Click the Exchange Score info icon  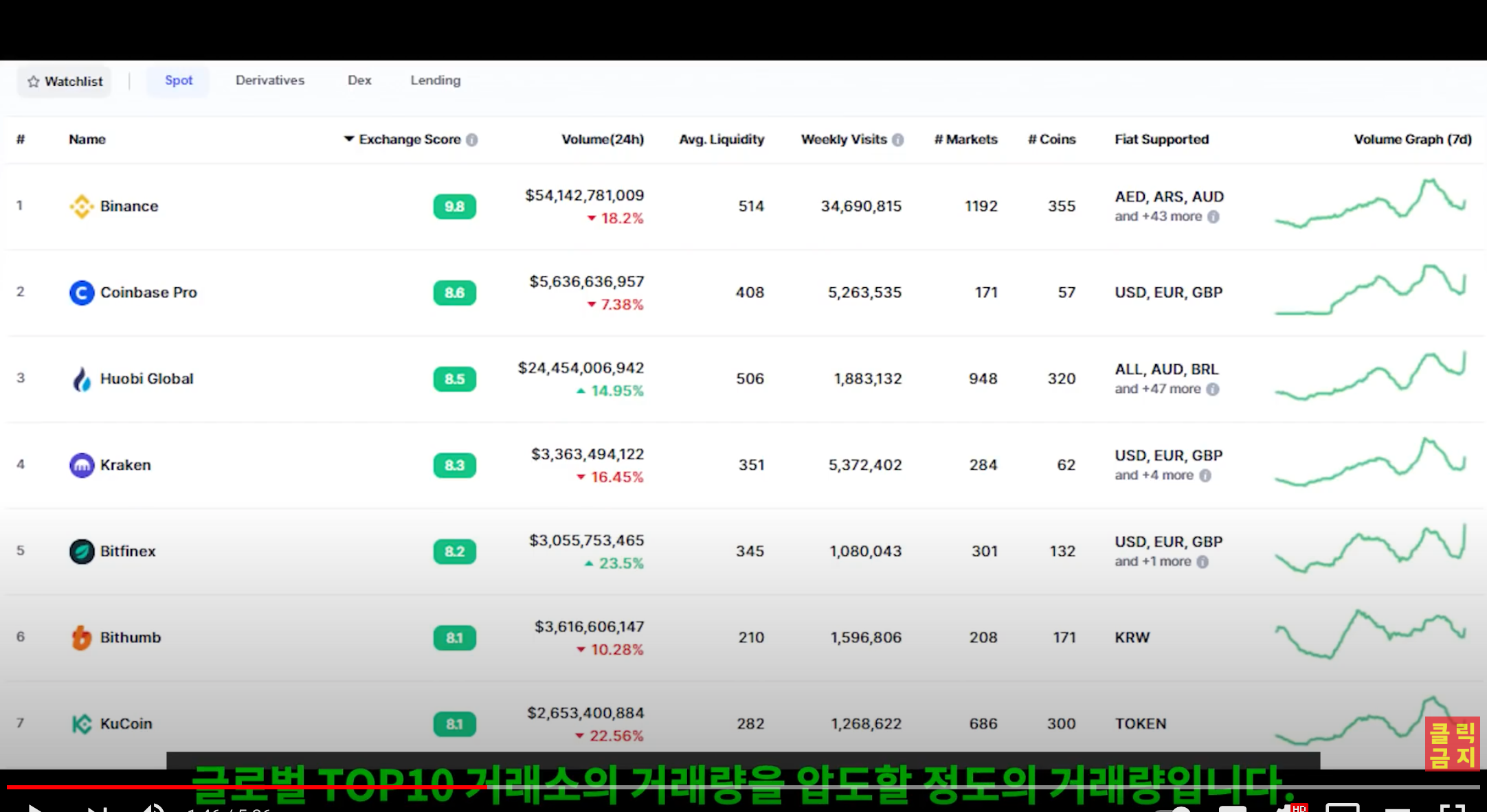472,140
